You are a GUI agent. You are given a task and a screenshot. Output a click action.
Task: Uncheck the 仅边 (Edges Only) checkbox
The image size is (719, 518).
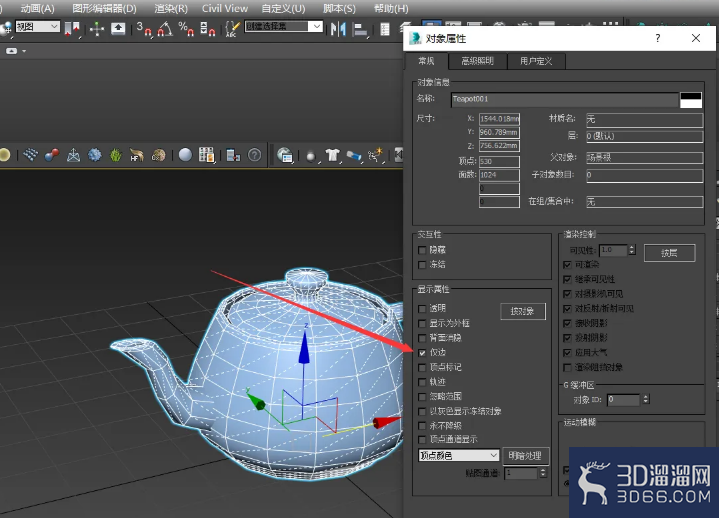click(422, 353)
